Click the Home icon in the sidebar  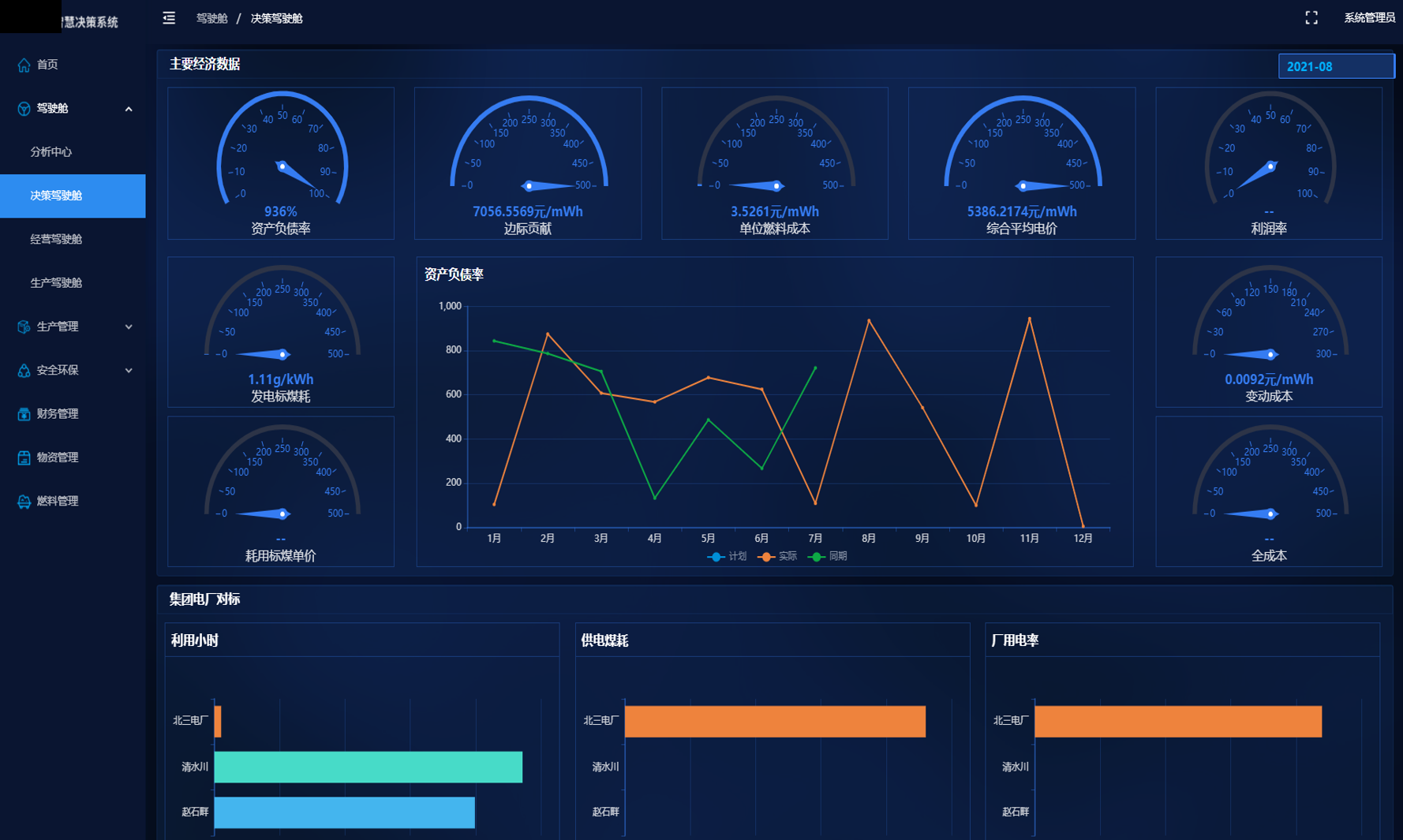click(24, 65)
